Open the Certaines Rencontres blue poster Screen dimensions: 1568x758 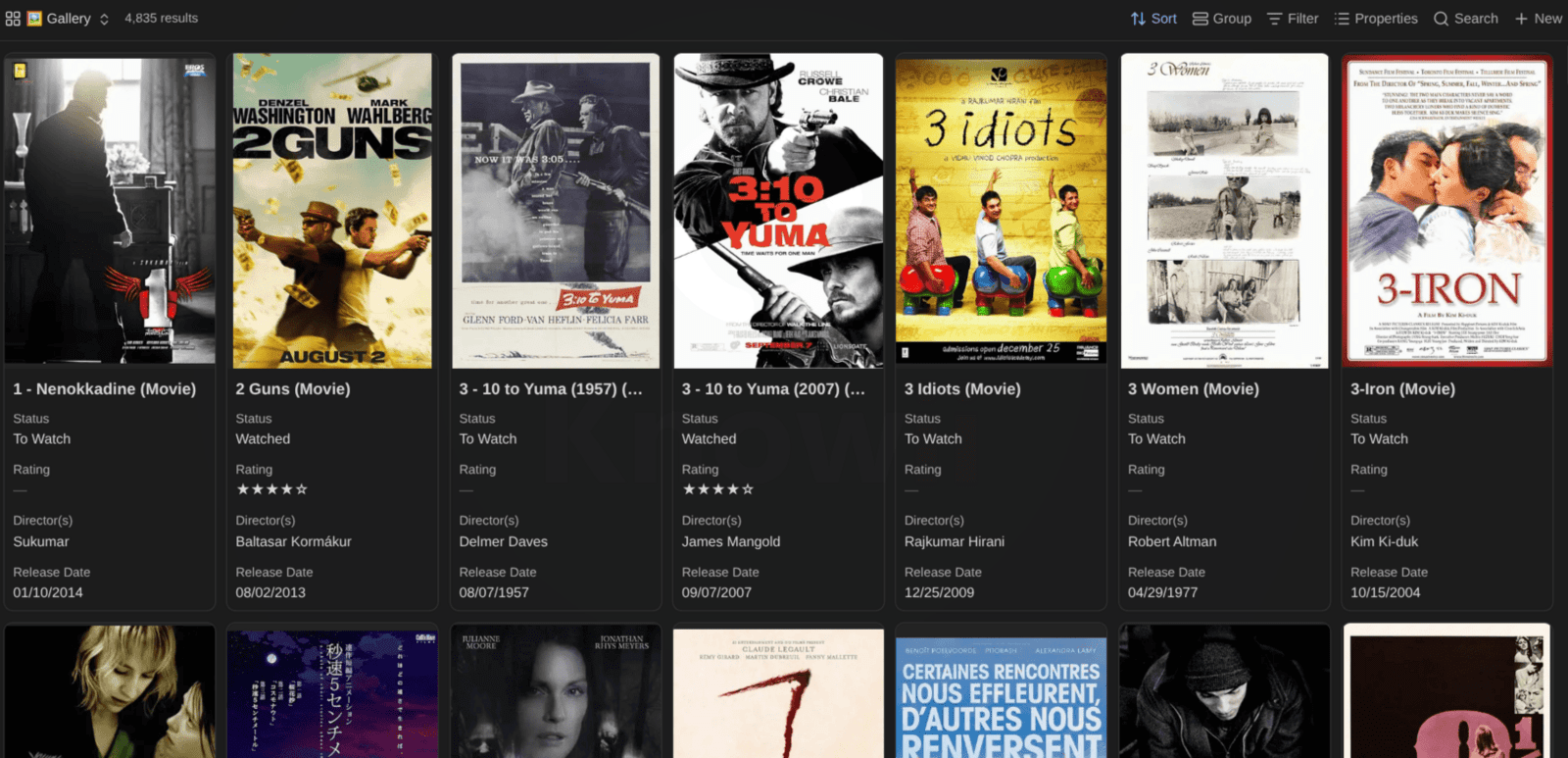[1001, 696]
